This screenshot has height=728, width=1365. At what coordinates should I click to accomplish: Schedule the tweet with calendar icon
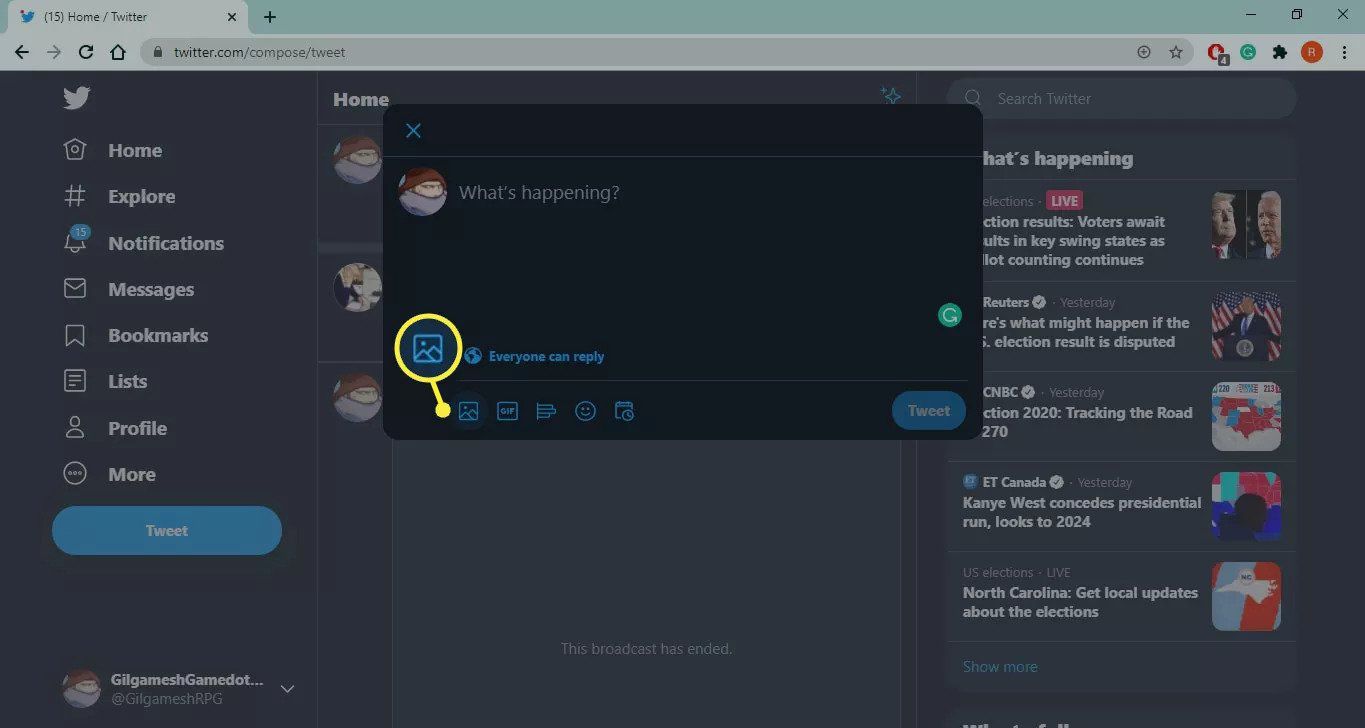[624, 411]
